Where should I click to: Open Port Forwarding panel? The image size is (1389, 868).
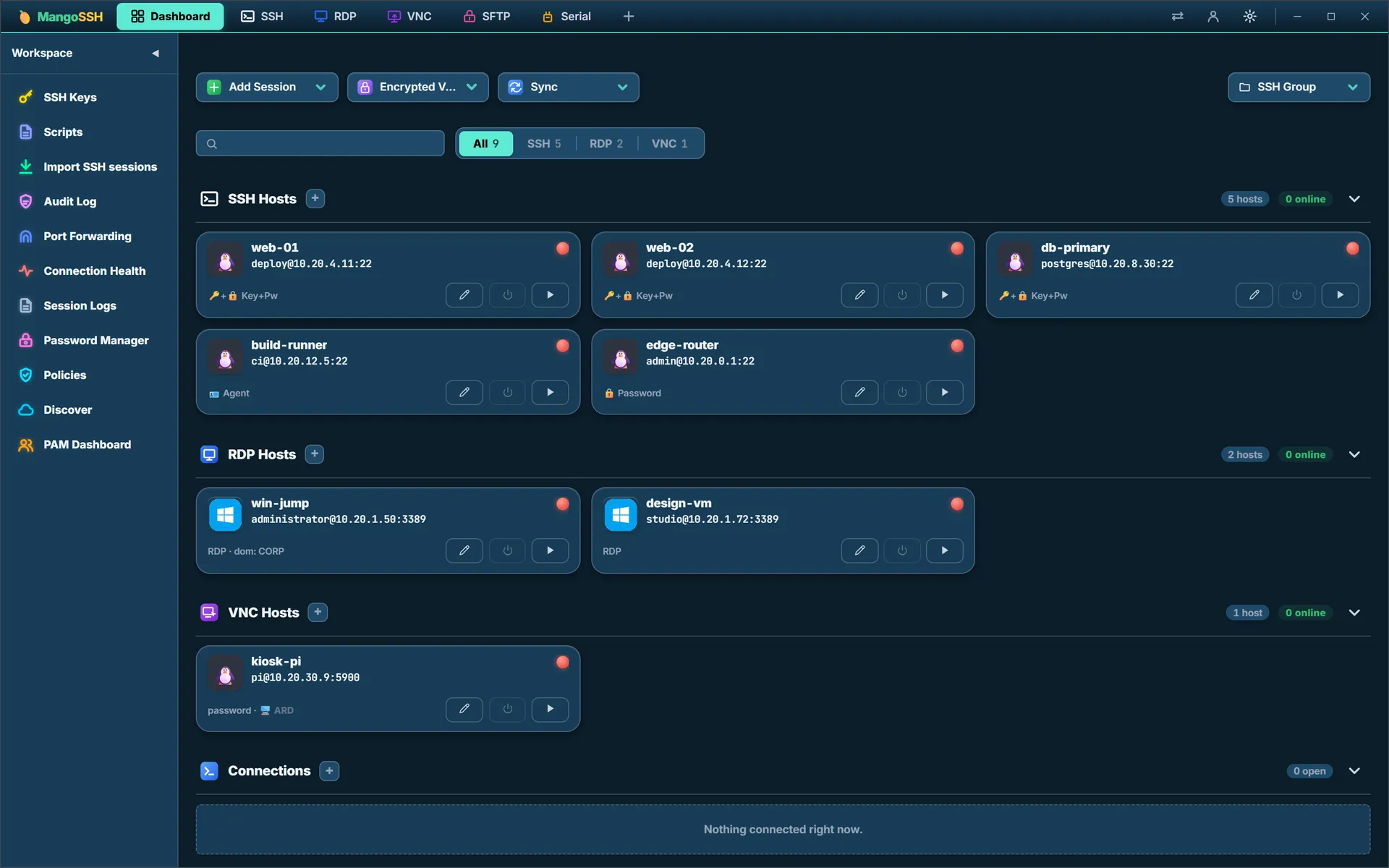pyautogui.click(x=89, y=236)
